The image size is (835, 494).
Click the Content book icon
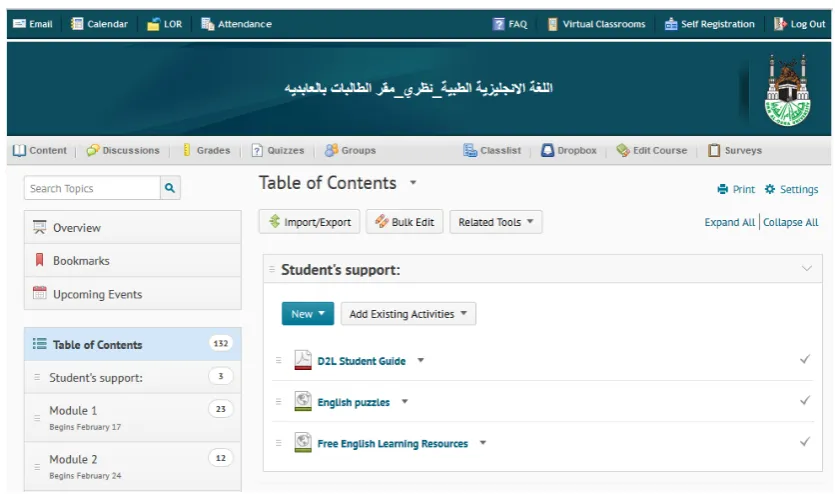19,151
